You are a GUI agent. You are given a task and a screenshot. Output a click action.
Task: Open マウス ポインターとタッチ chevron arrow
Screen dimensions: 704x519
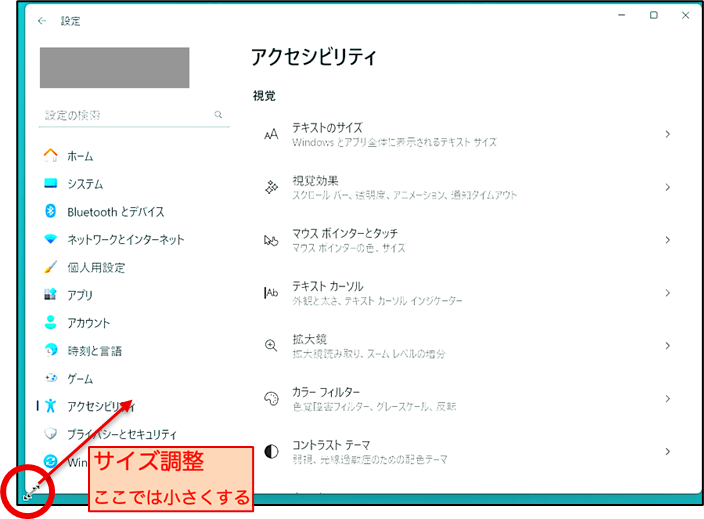[x=667, y=240]
